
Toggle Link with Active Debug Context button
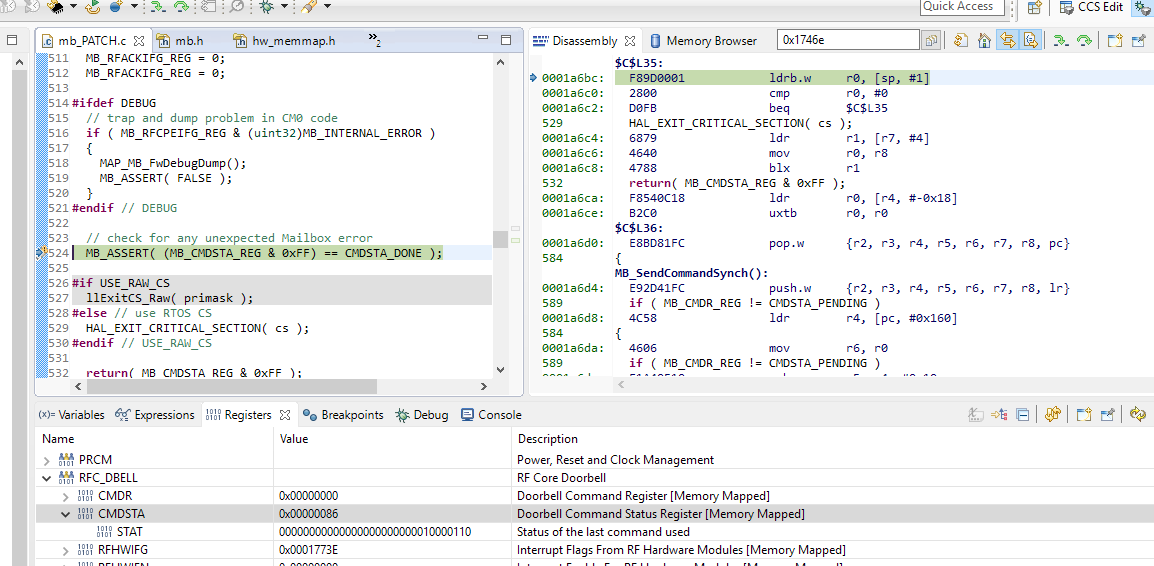[x=1007, y=41]
